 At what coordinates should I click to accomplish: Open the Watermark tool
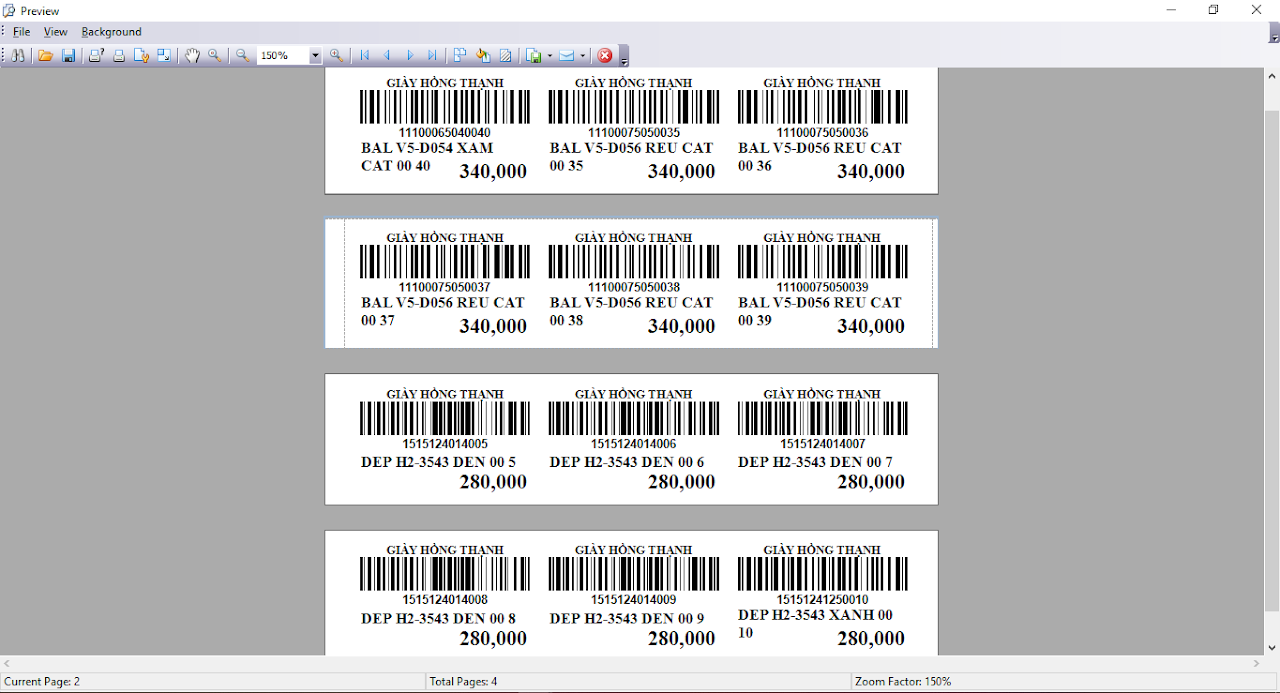pos(505,56)
